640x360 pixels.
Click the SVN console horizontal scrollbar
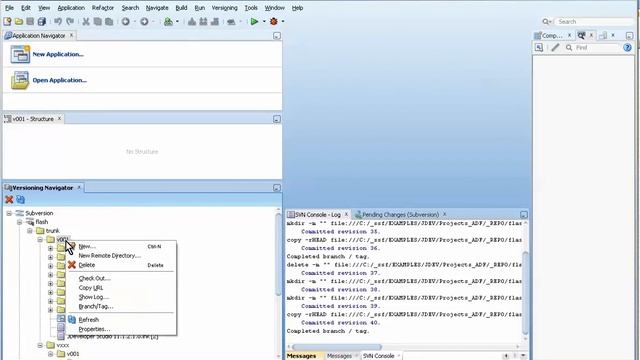click(337, 347)
